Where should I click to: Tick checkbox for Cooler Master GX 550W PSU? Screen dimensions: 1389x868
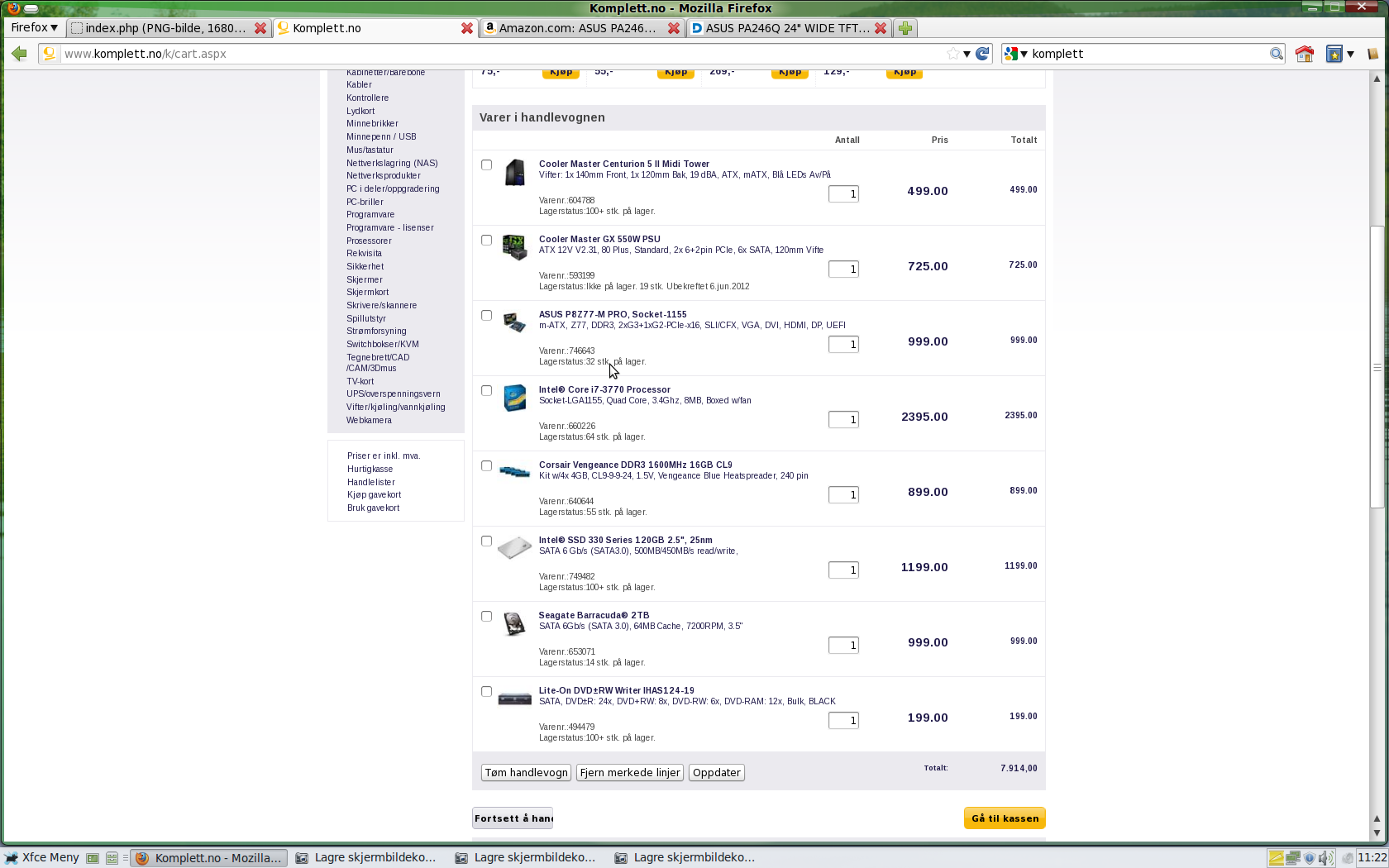[x=486, y=240]
